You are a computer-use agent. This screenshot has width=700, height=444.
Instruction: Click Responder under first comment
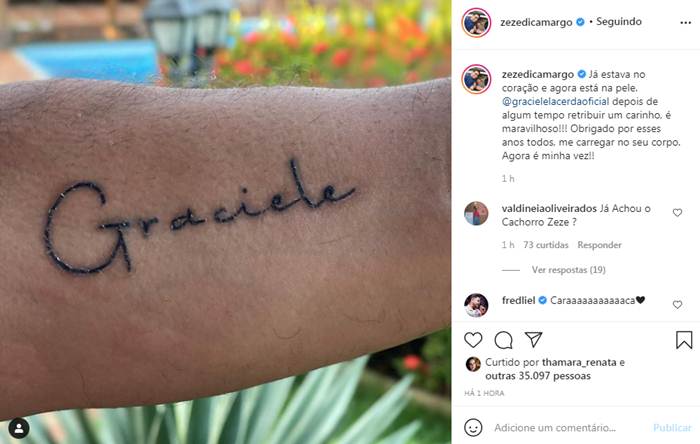(599, 245)
